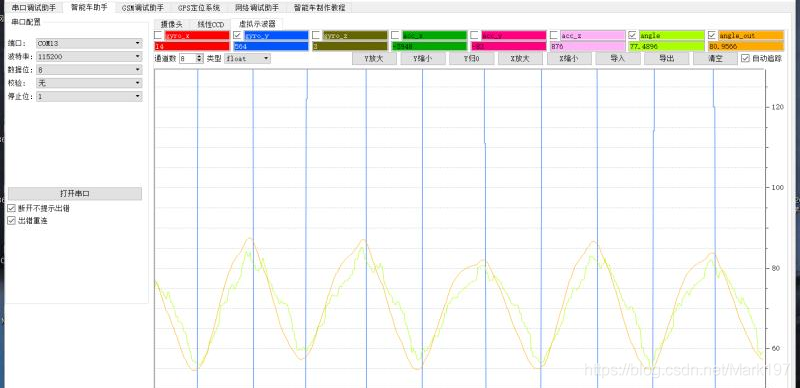Click the gyro_x value field showing 14

192,46
